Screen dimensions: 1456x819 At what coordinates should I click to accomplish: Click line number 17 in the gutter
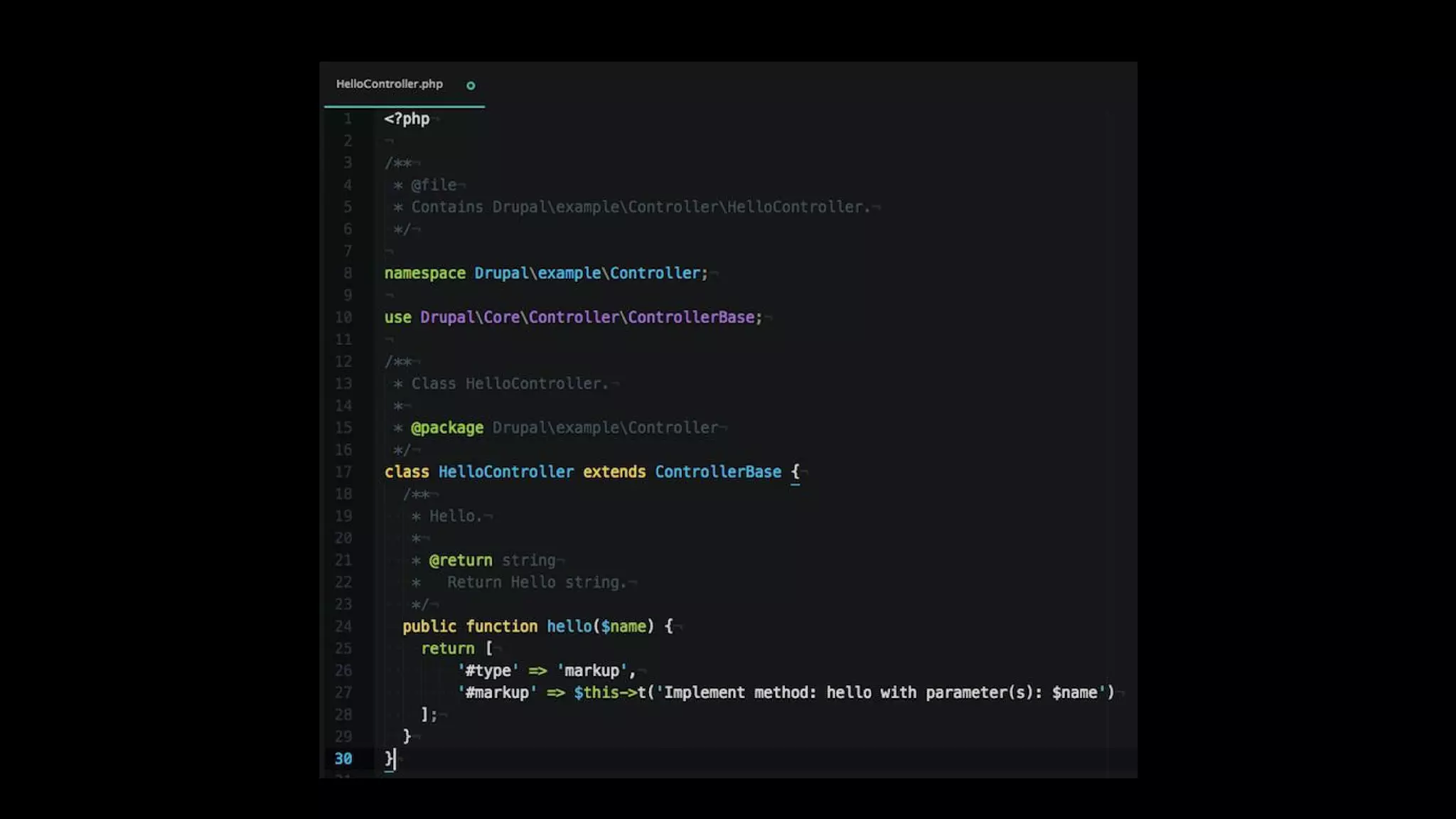(x=343, y=472)
